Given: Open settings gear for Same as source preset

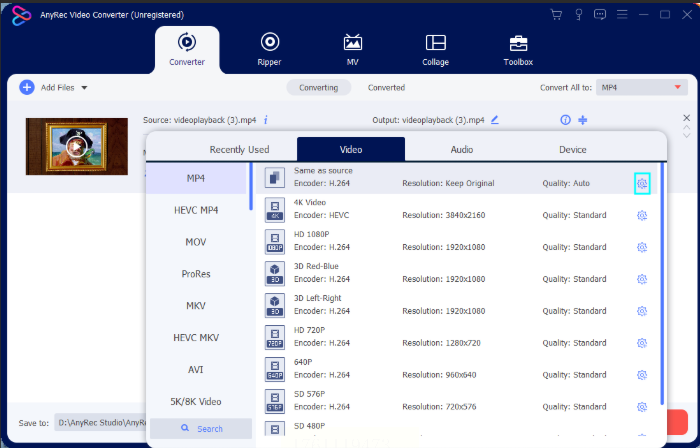Looking at the screenshot, I should click(x=642, y=183).
